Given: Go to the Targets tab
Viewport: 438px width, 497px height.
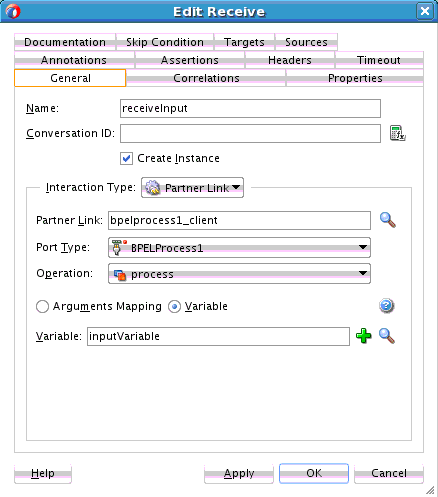Looking at the screenshot, I should (x=244, y=42).
